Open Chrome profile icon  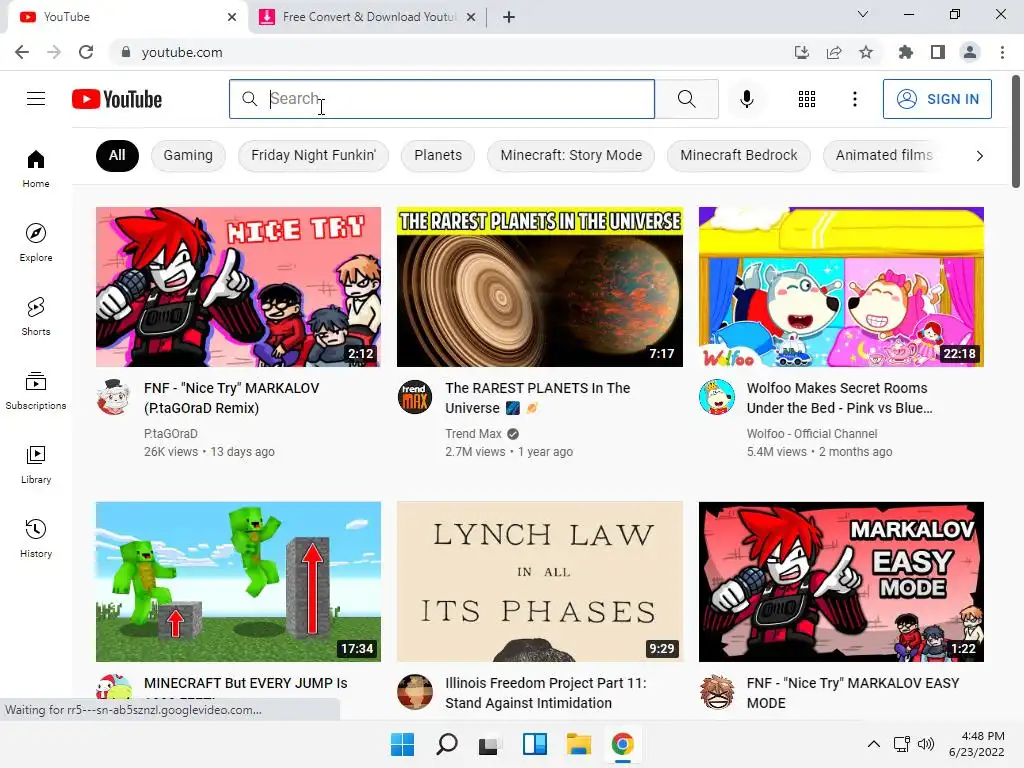coord(970,52)
